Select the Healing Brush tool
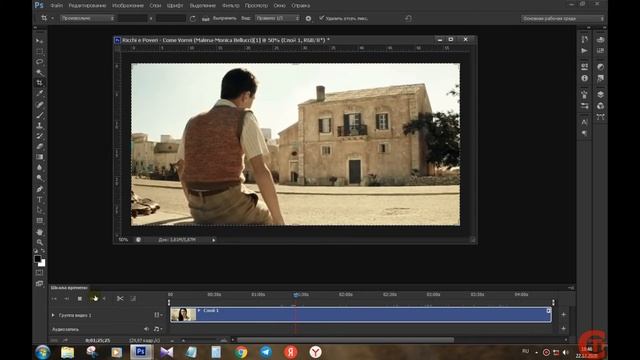 pyautogui.click(x=40, y=104)
